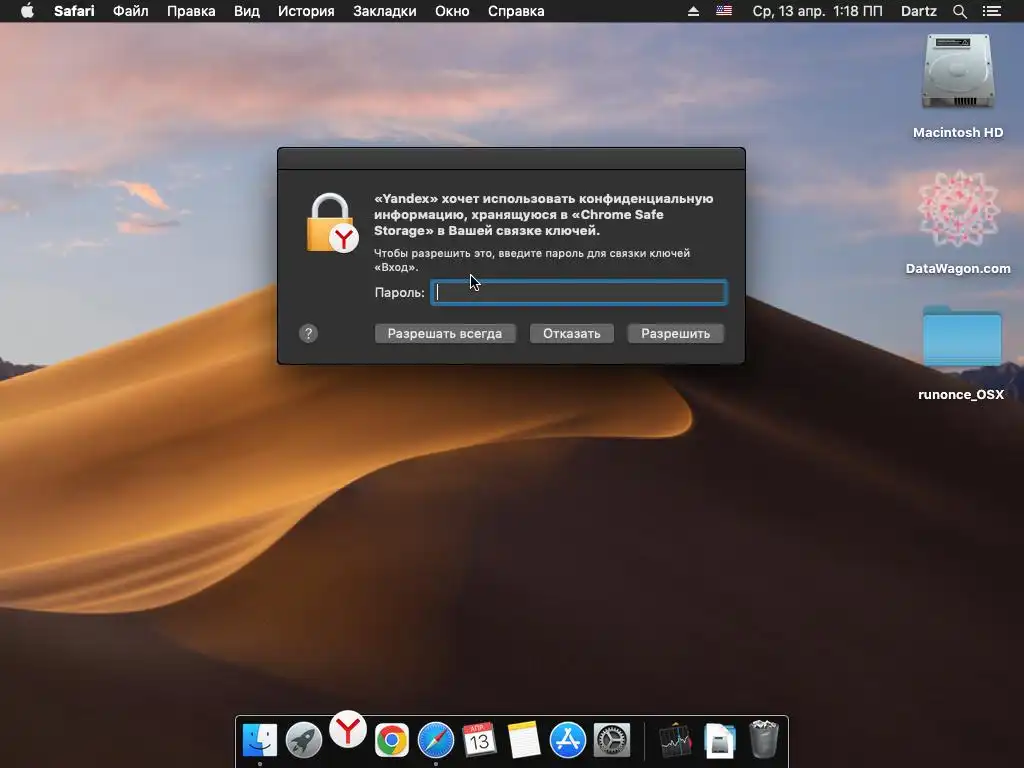The image size is (1024, 768).
Task: Open the US flag input source menu
Action: (x=724, y=11)
